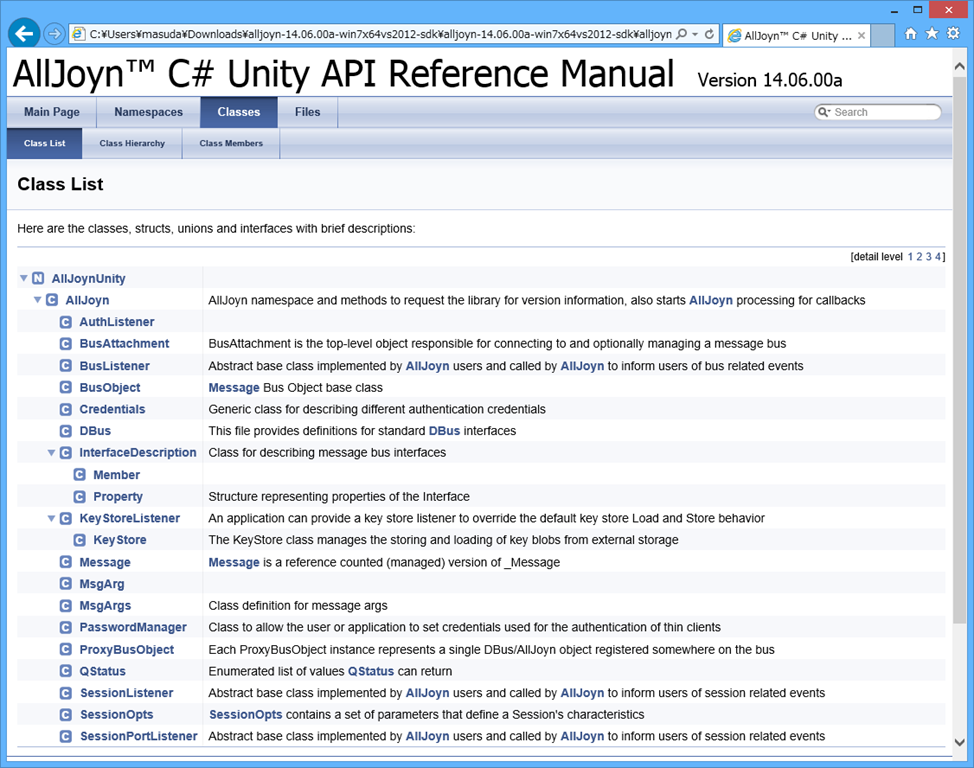Set detail level to 3
The image size is (974, 768).
pyautogui.click(x=929, y=257)
